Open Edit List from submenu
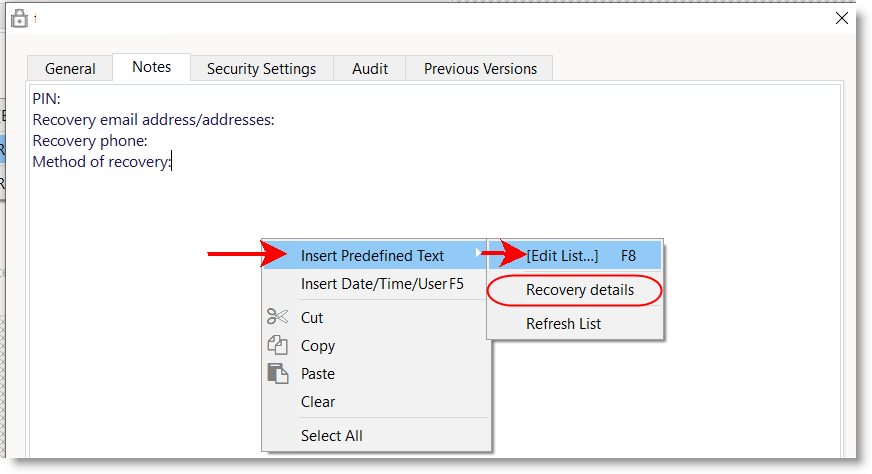Image resolution: width=872 pixels, height=474 pixels. click(x=562, y=256)
